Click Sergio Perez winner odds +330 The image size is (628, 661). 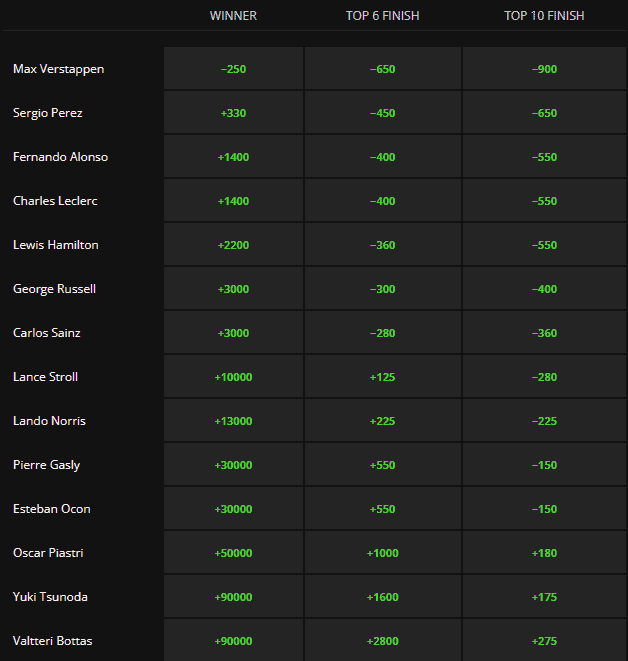(x=233, y=113)
